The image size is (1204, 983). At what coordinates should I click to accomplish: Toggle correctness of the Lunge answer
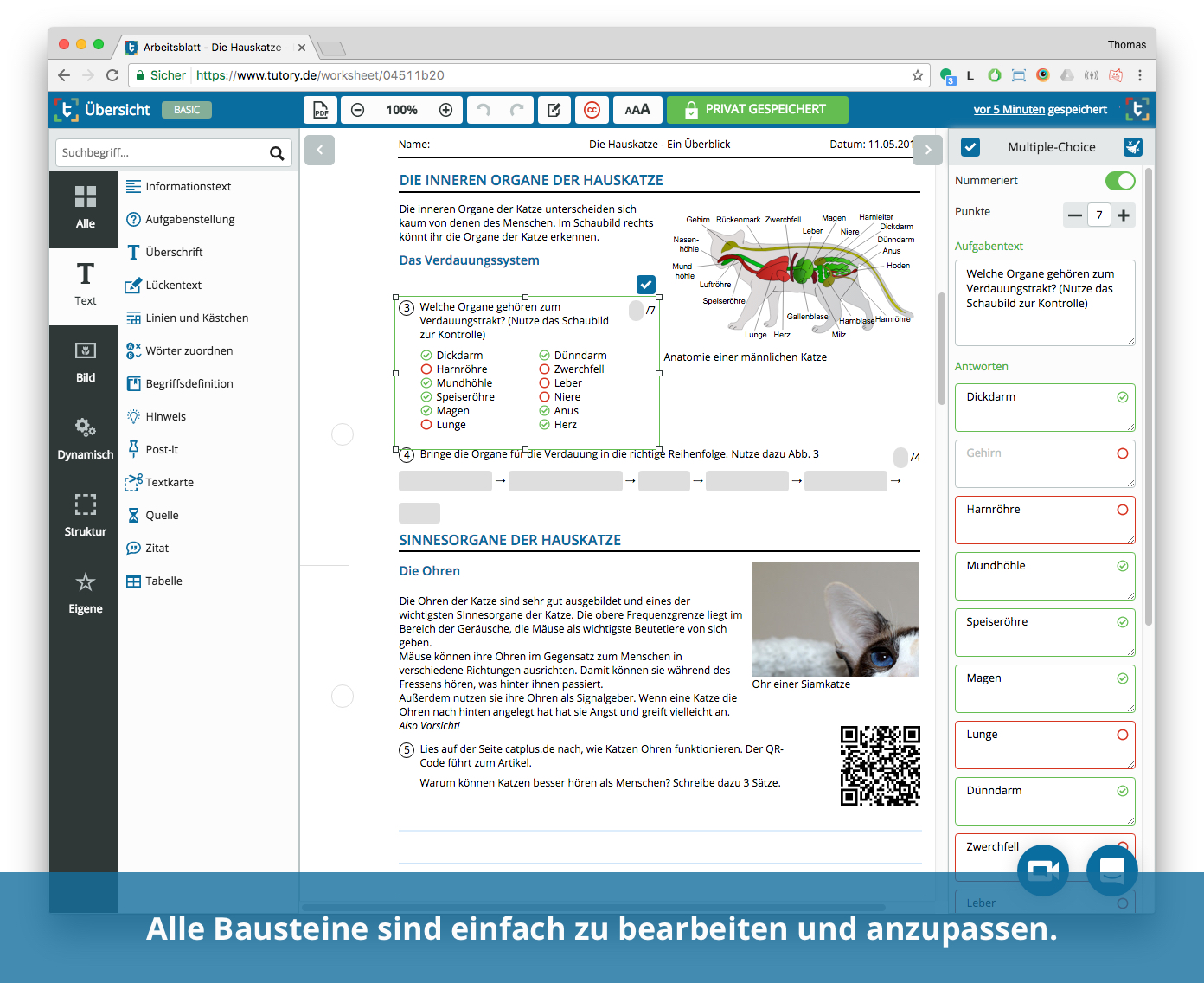(x=1123, y=735)
